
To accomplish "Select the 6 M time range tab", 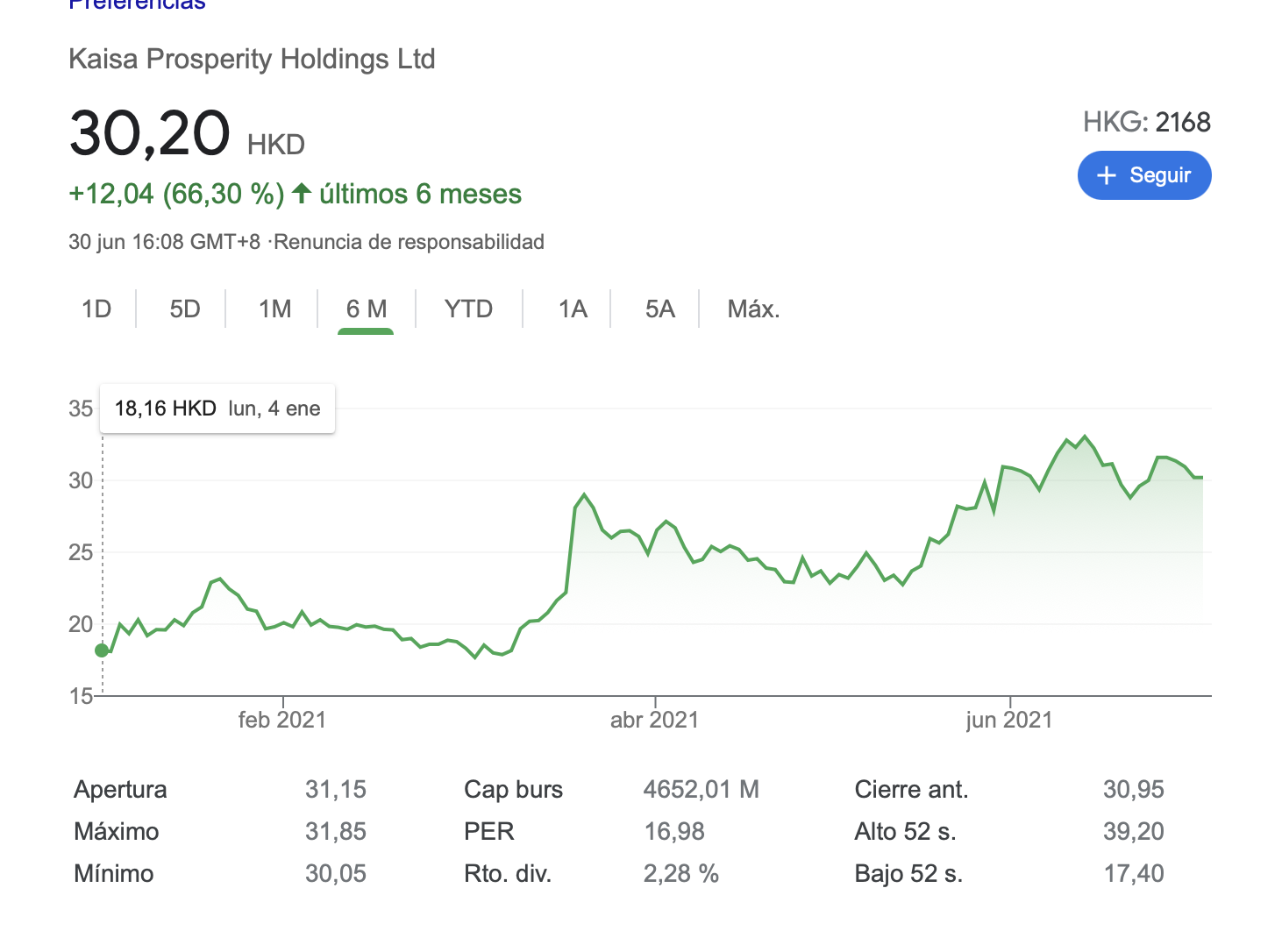I will [367, 309].
